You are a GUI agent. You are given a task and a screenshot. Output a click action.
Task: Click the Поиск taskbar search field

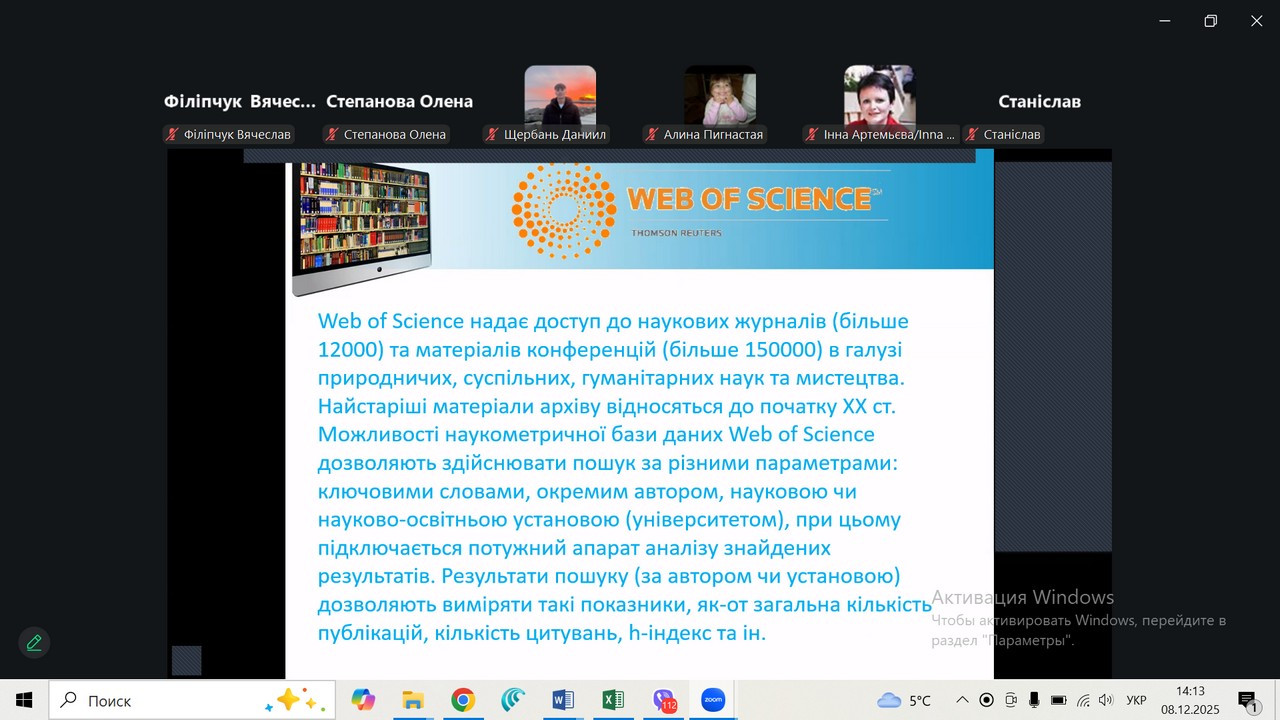(x=194, y=700)
